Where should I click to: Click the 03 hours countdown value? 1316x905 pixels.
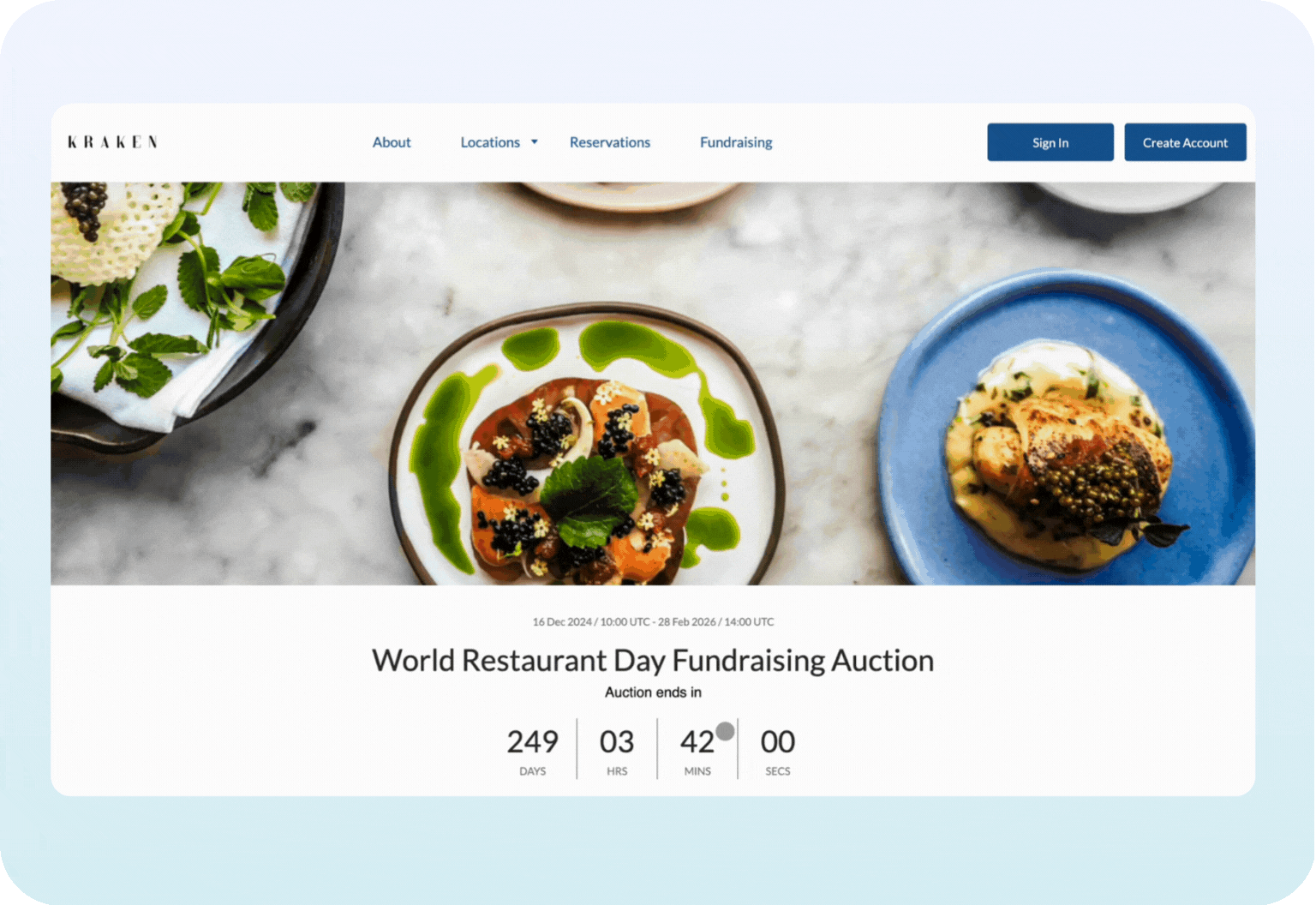point(617,741)
